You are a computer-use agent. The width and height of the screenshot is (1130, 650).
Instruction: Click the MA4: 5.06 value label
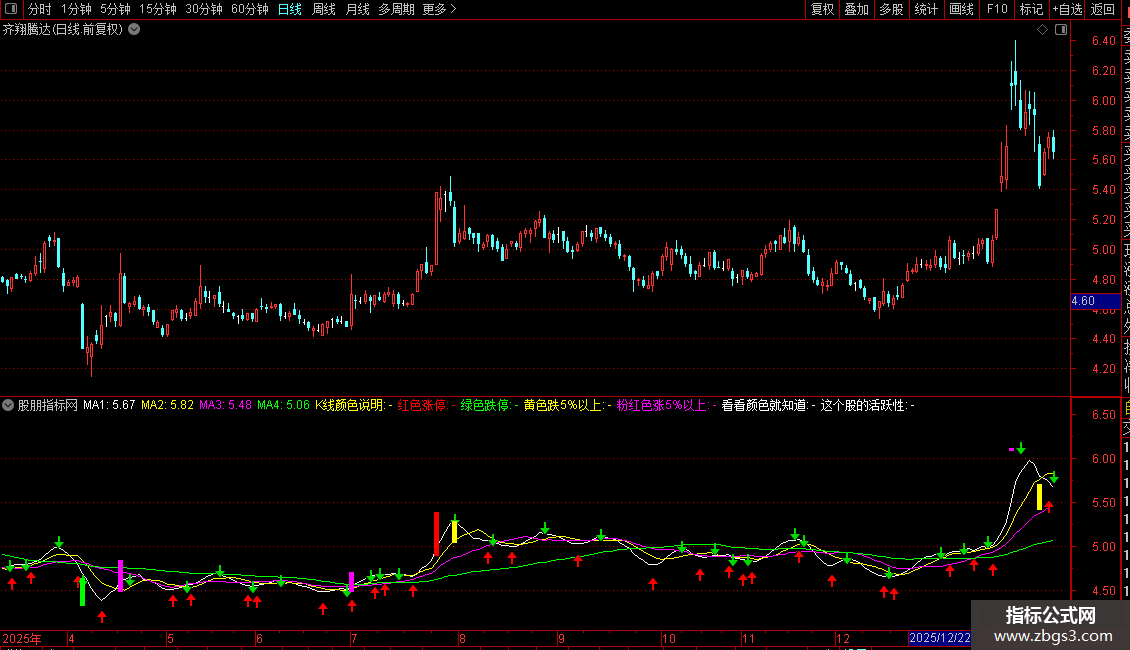click(x=283, y=405)
